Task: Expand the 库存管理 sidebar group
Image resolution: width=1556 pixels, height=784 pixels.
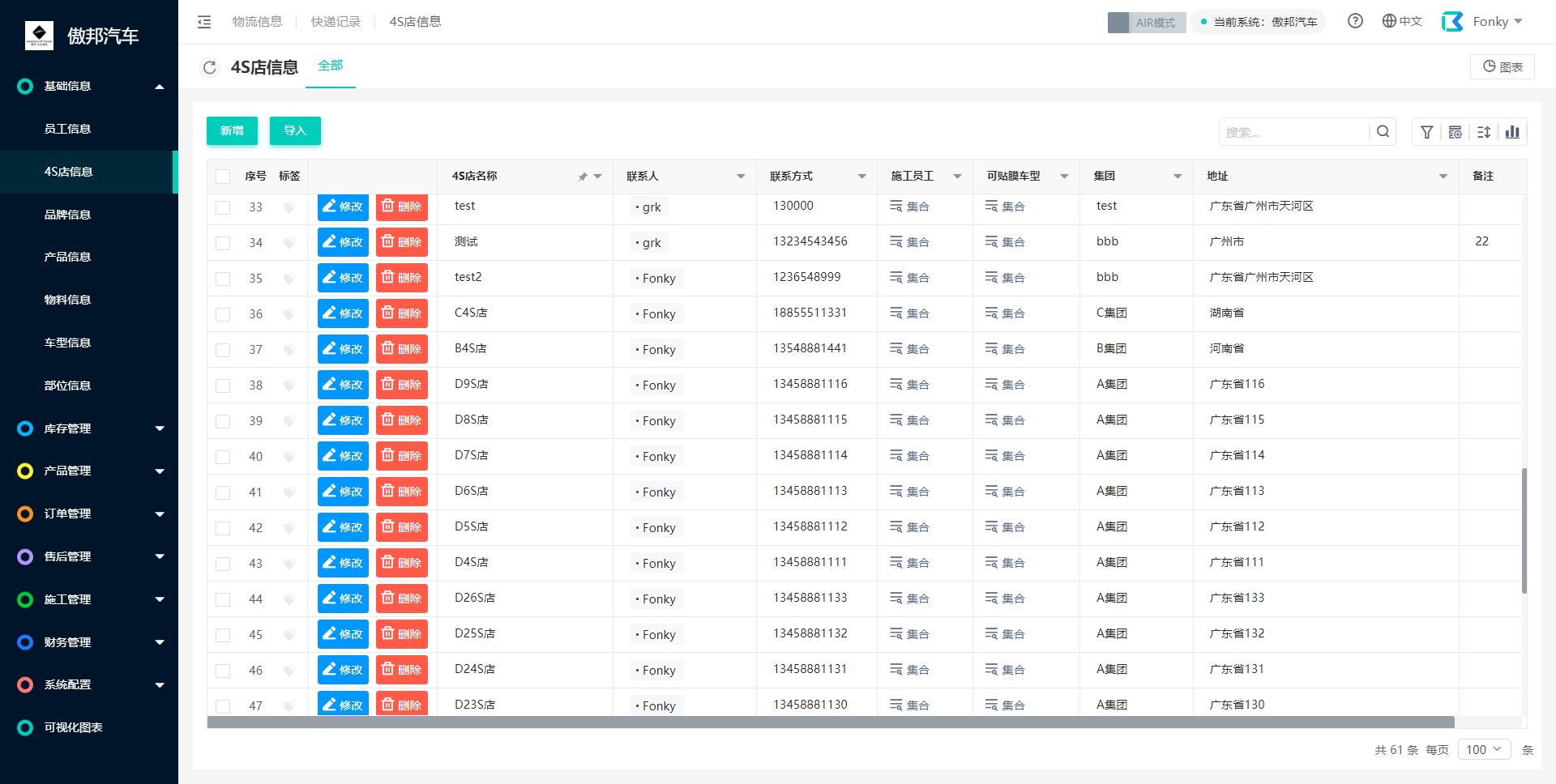Action: coord(89,428)
